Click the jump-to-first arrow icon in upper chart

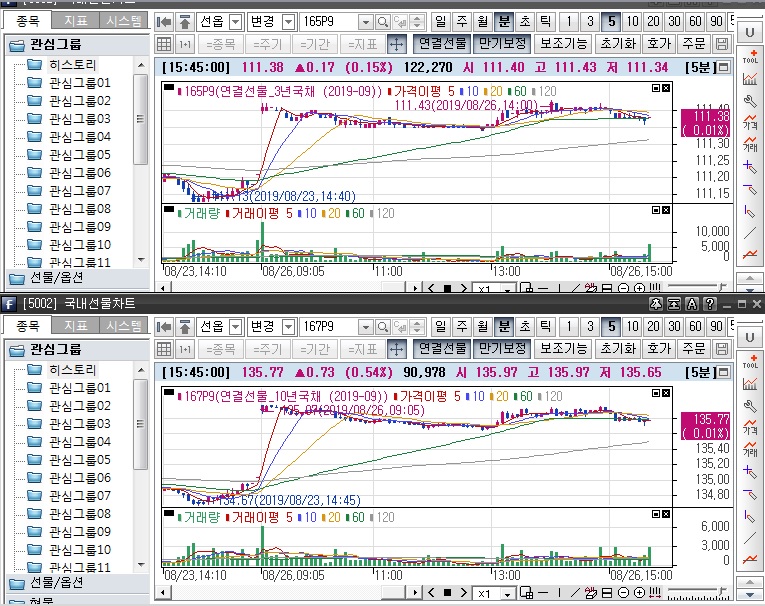click(164, 22)
